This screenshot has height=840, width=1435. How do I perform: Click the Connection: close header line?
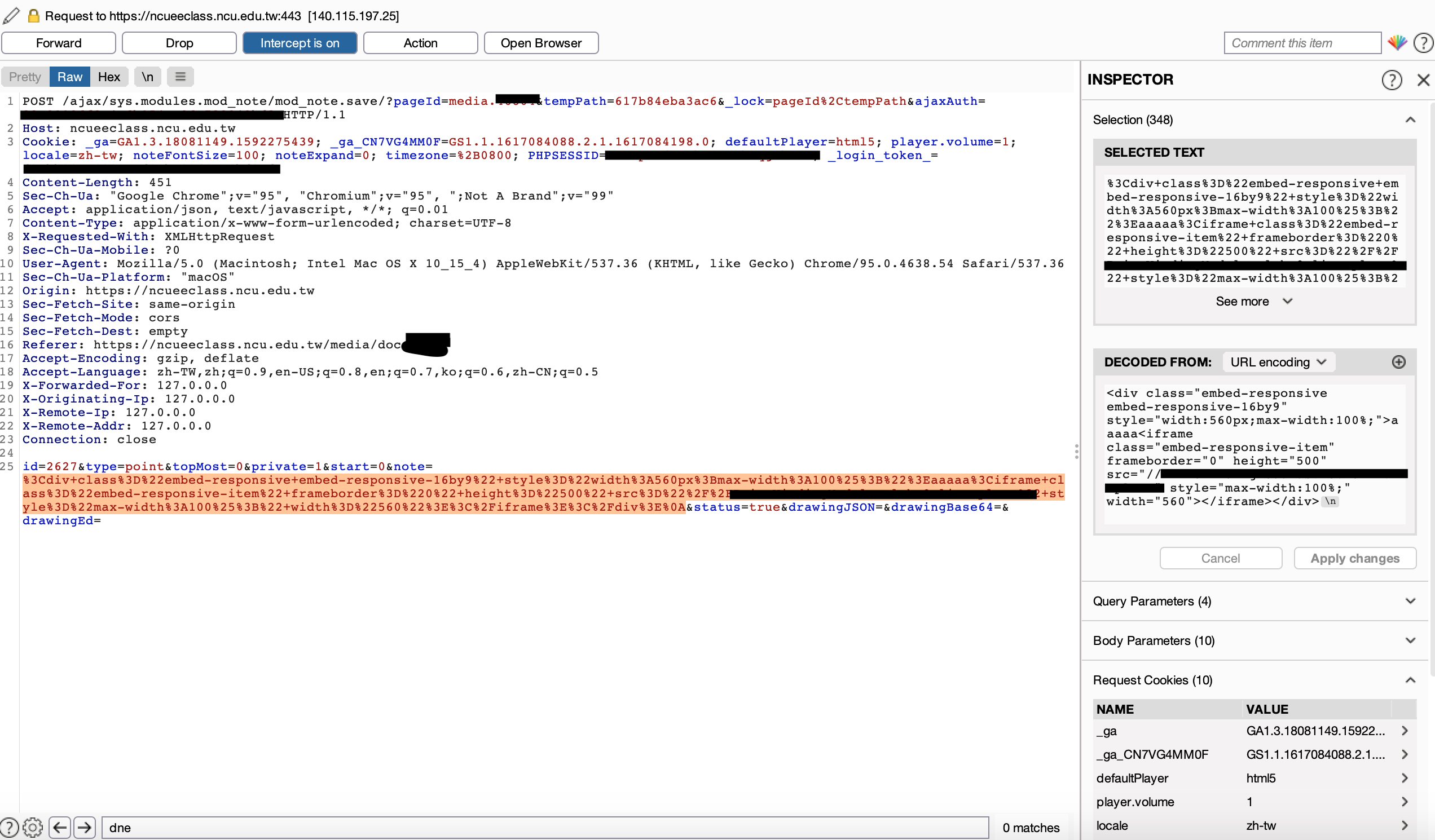tap(89, 439)
